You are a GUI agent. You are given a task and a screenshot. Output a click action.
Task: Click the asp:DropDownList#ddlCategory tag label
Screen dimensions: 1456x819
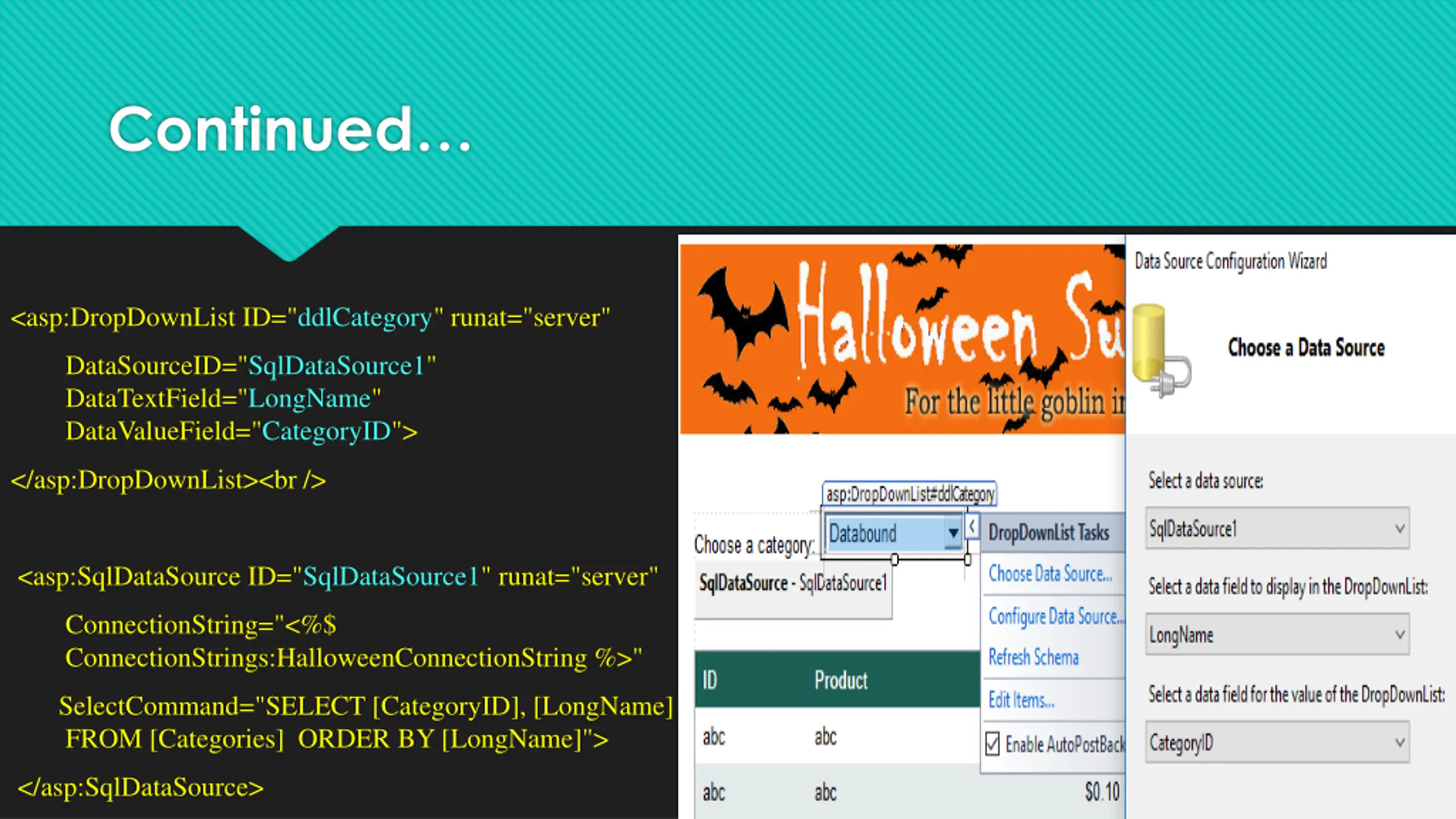[x=909, y=494]
